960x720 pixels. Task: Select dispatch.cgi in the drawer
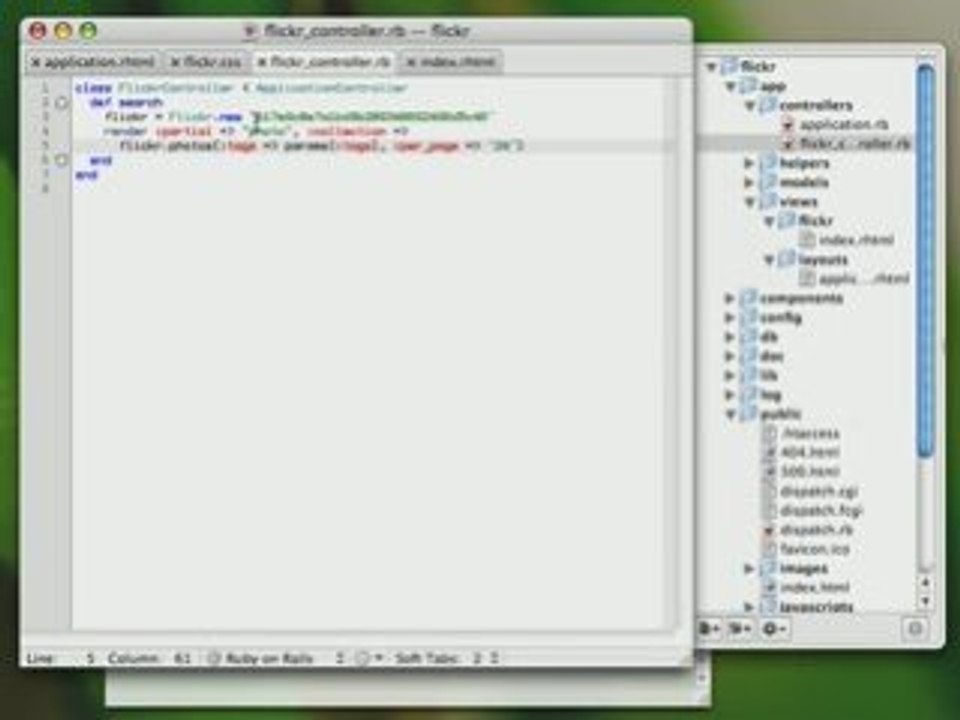[819, 491]
